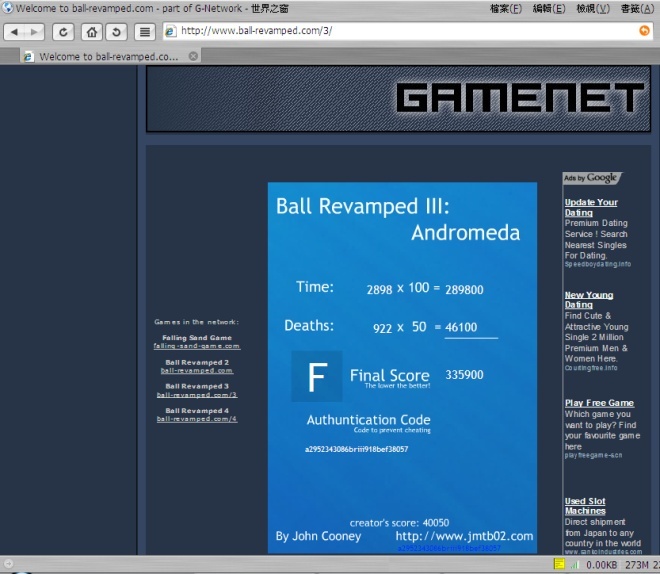Click the authentication code a2952343086briii918bef38057
This screenshot has height=574, width=660.
(x=356, y=449)
